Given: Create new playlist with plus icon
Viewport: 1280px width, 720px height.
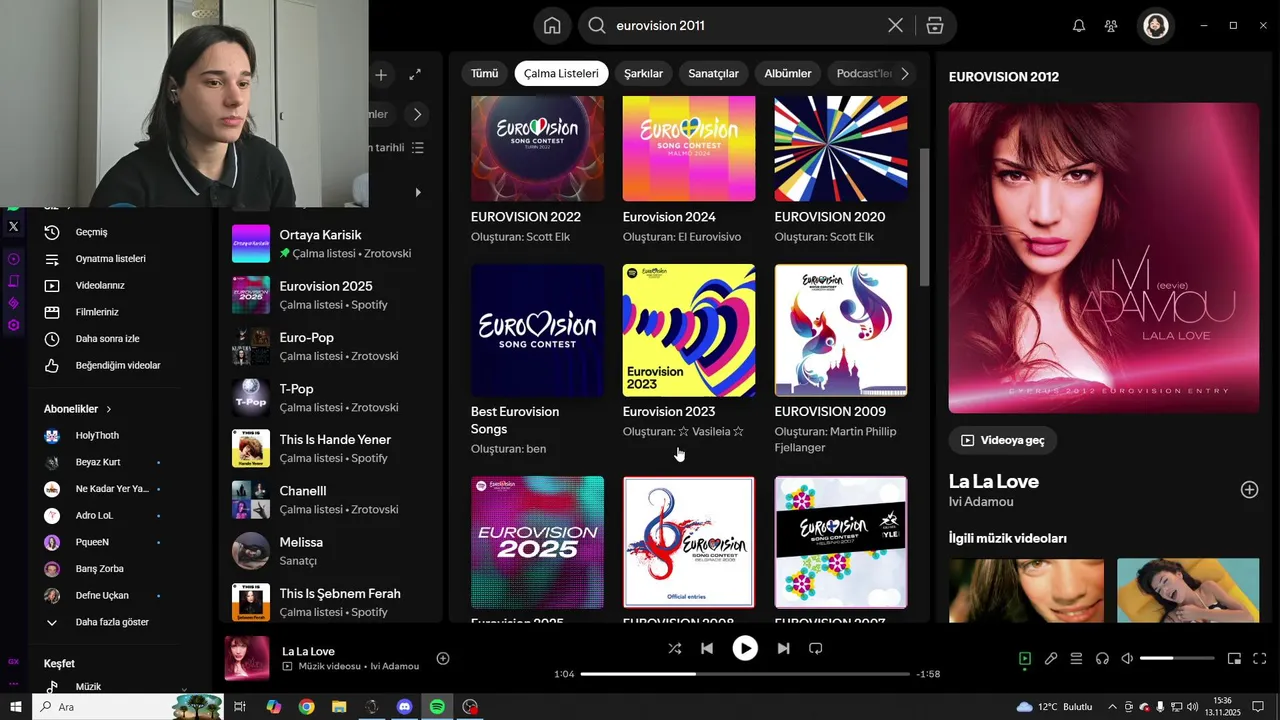Looking at the screenshot, I should click(381, 75).
